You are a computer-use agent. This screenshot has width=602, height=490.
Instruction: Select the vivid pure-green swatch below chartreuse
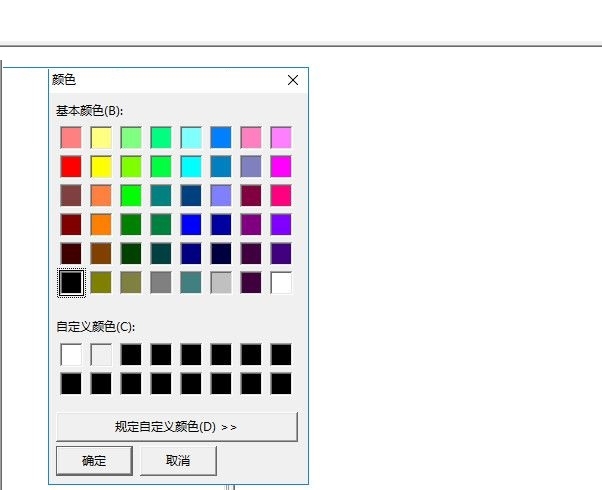point(131,195)
